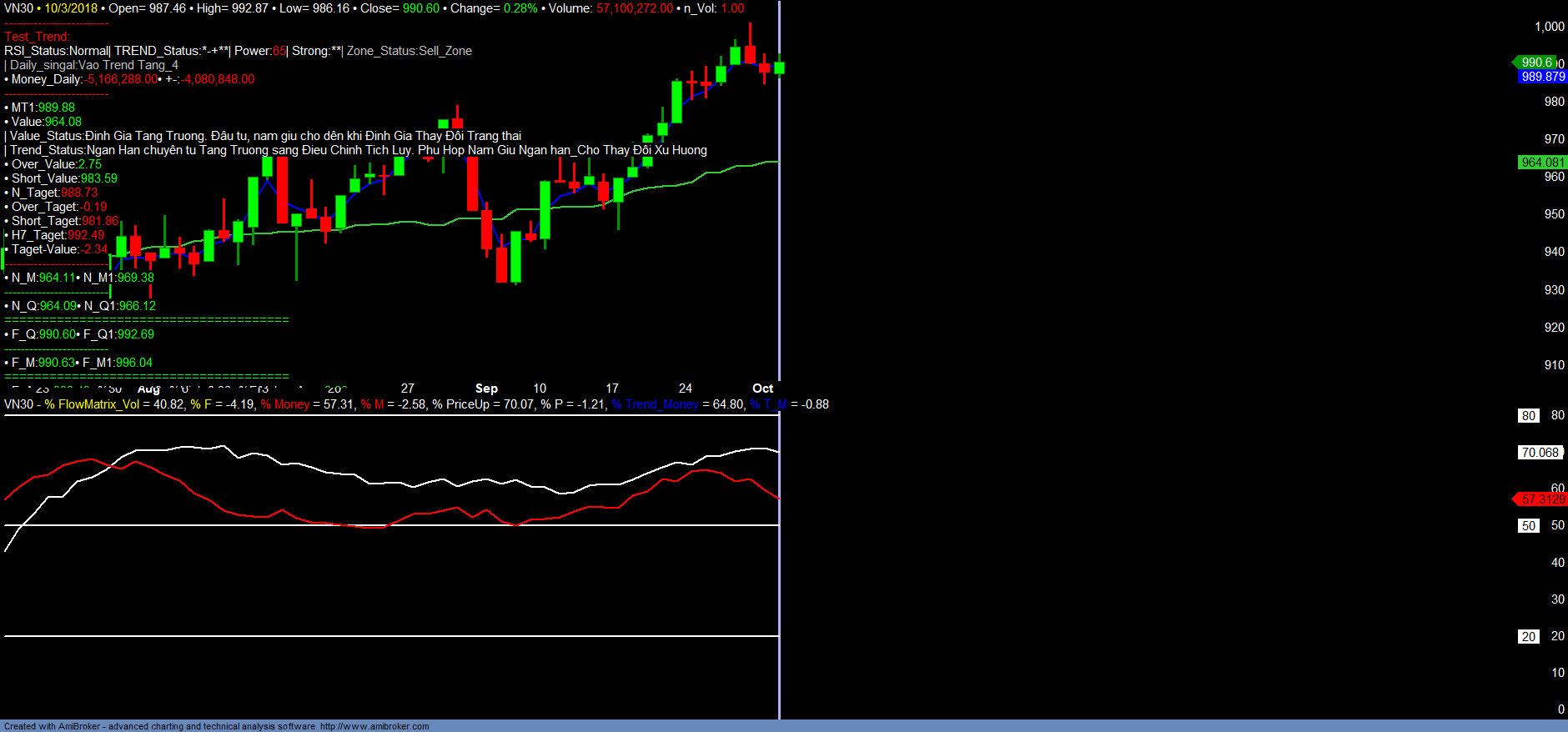Image resolution: width=1568 pixels, height=732 pixels.
Task: Click the blue 989.879 price label
Action: point(1542,77)
